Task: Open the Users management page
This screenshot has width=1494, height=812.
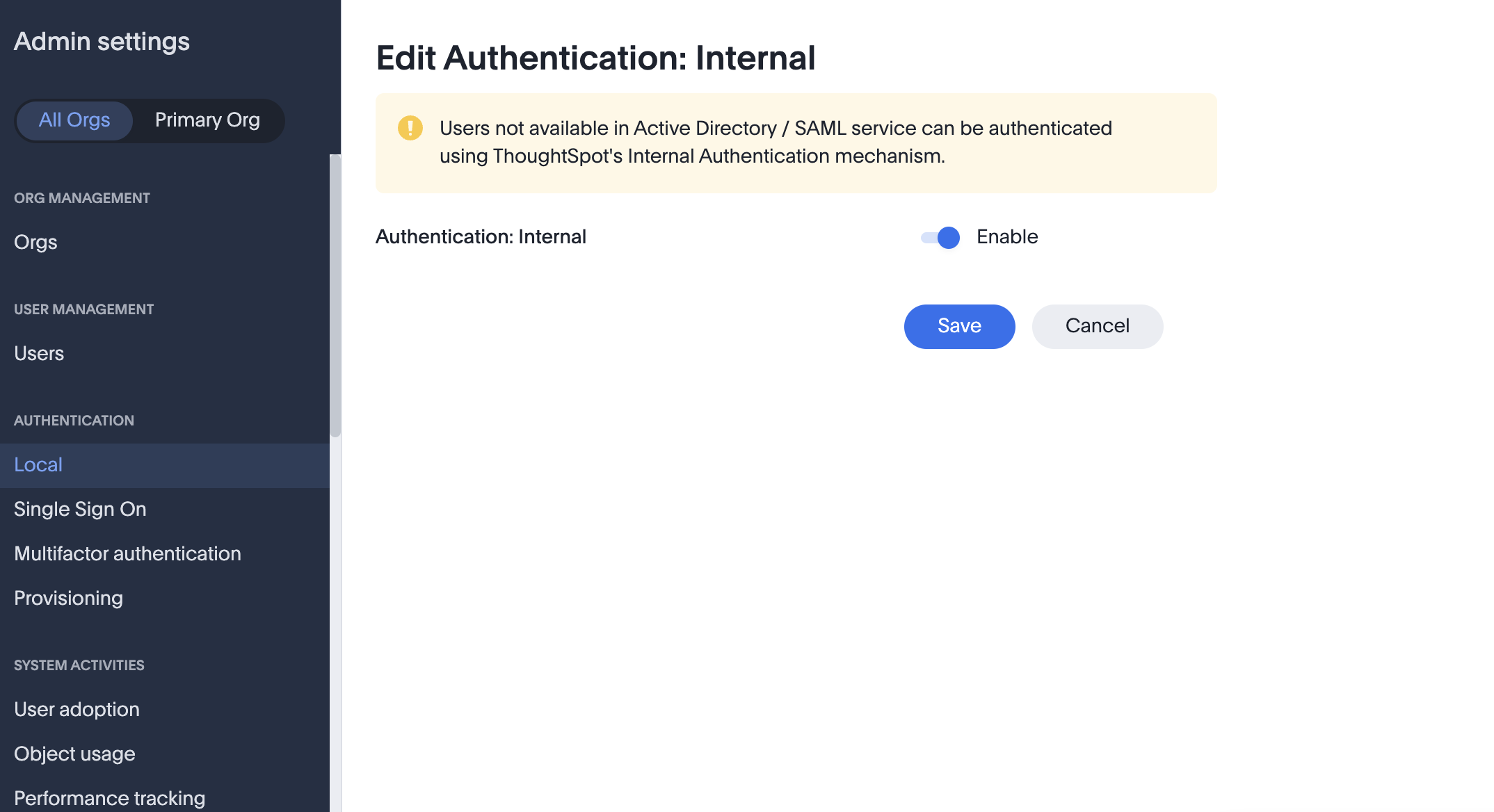Action: [38, 353]
